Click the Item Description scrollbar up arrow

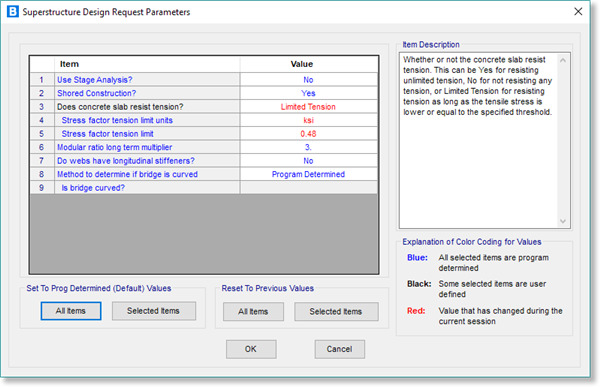click(x=562, y=60)
